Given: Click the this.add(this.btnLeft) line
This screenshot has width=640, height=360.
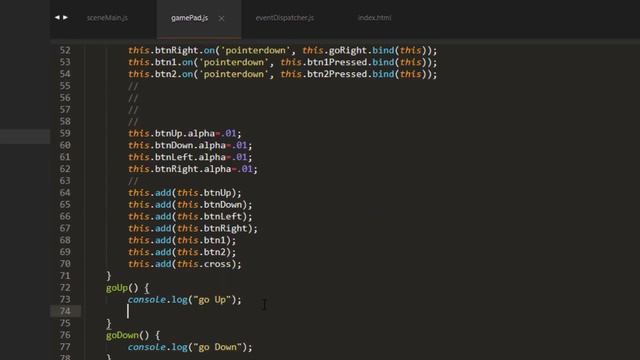Looking at the screenshot, I should pos(190,216).
